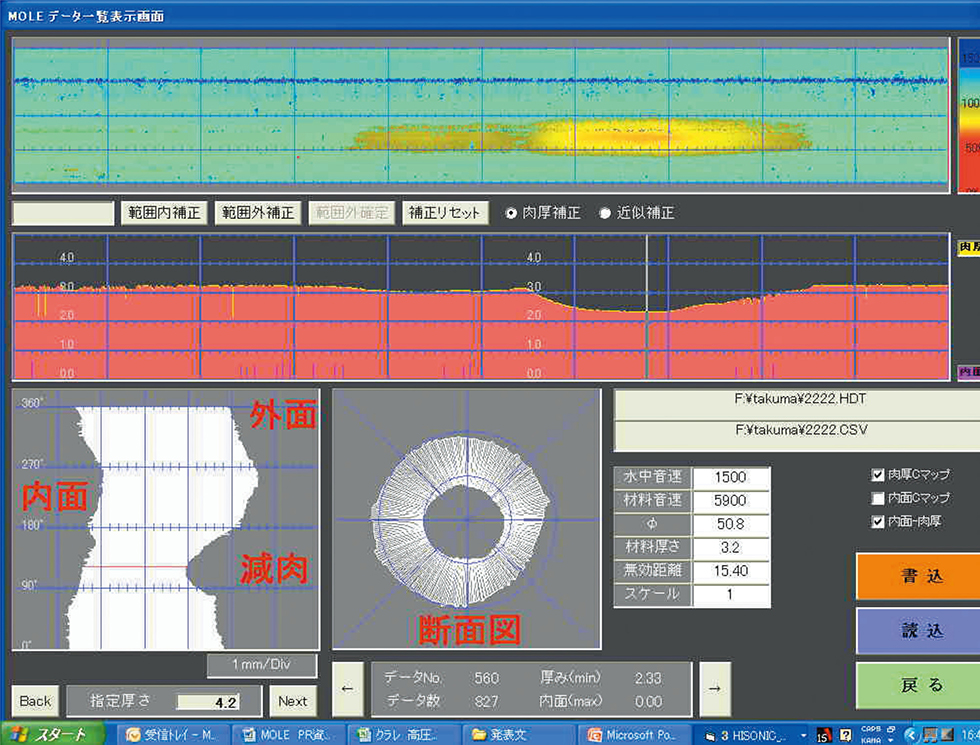Open the MOLE PR document taskbar item
This screenshot has width=980, height=745.
[x=290, y=734]
